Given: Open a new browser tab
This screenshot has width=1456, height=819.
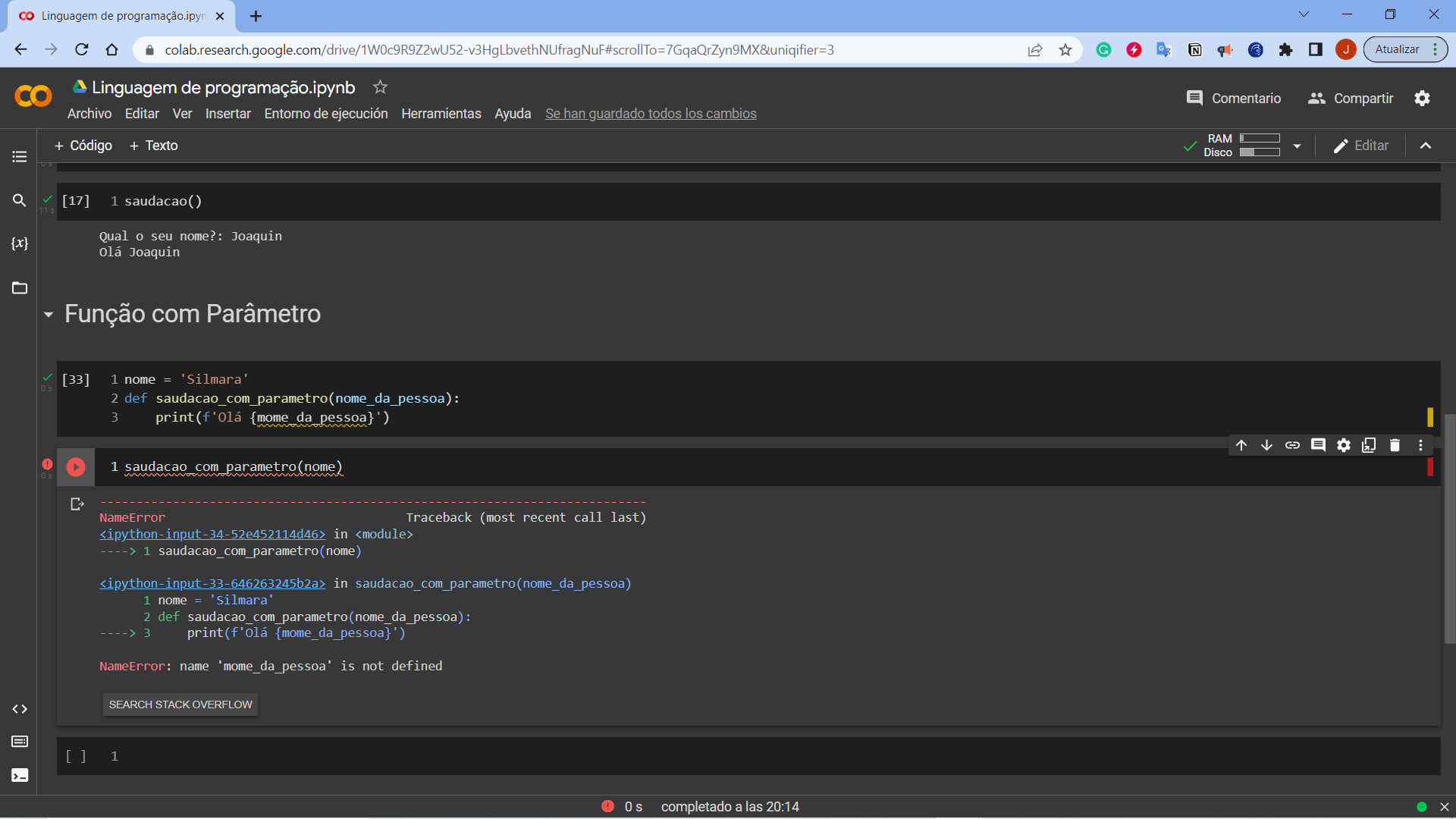Looking at the screenshot, I should pyautogui.click(x=256, y=16).
